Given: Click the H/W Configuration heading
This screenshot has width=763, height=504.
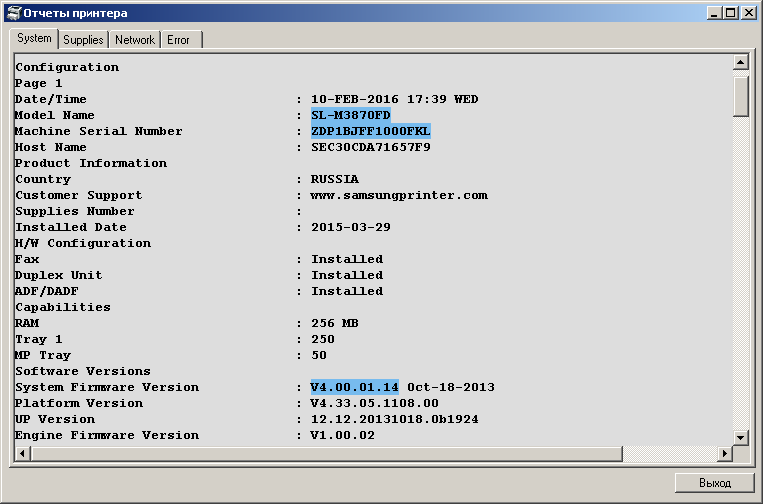Looking at the screenshot, I should [83, 243].
